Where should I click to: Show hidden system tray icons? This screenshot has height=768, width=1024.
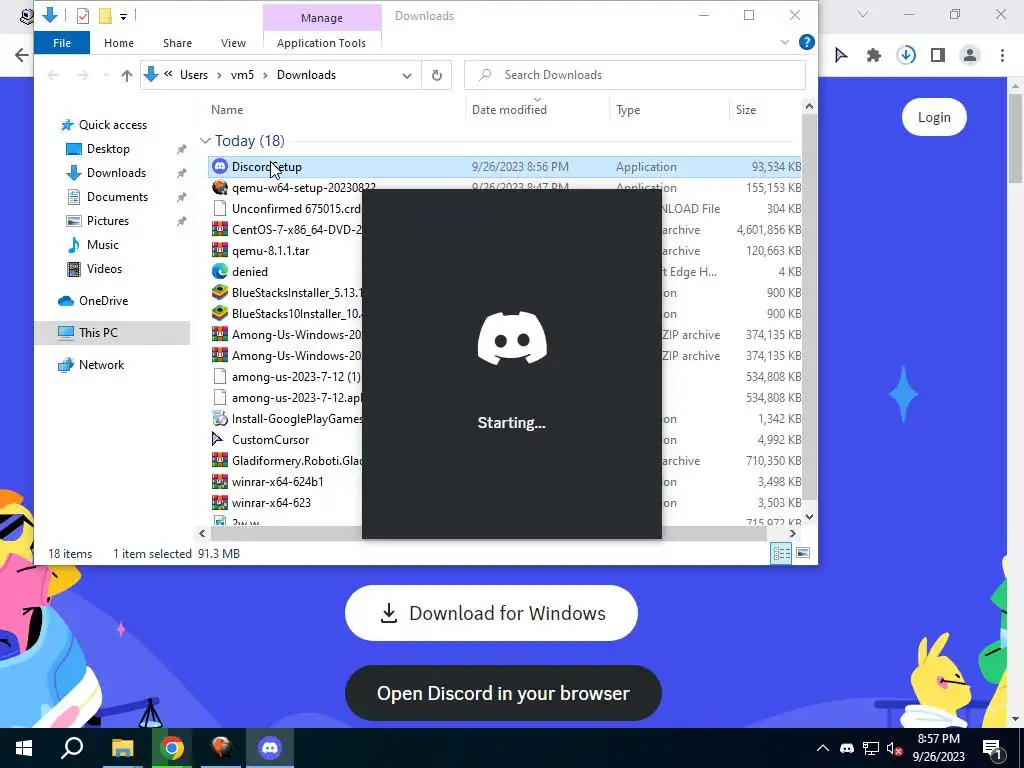(823, 748)
